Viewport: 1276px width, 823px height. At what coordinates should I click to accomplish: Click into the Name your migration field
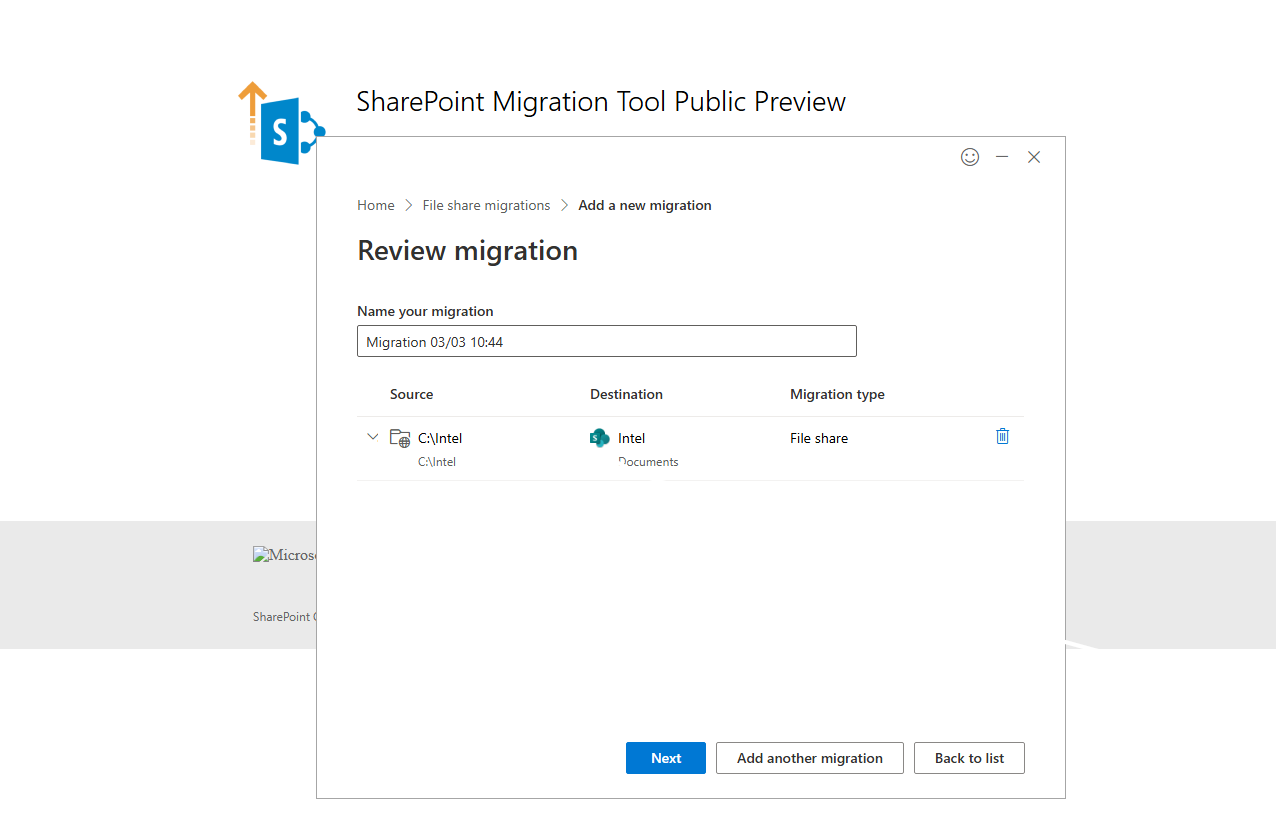click(606, 341)
